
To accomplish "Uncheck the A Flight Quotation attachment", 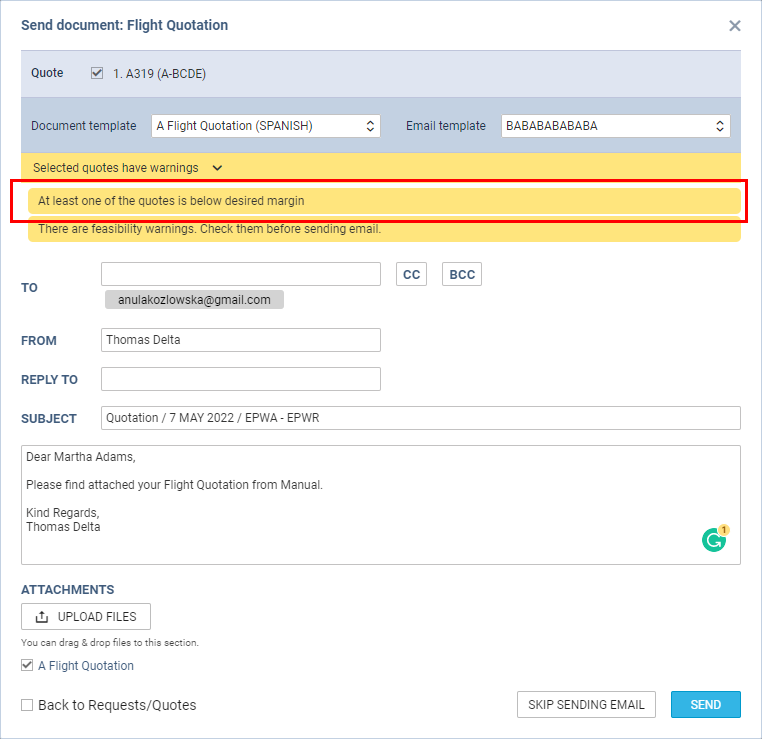I will 27,665.
